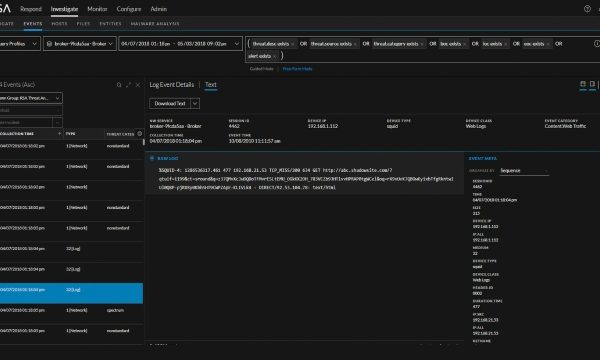
Task: Click the device IP 192.168.1.112 value
Action: point(323,126)
